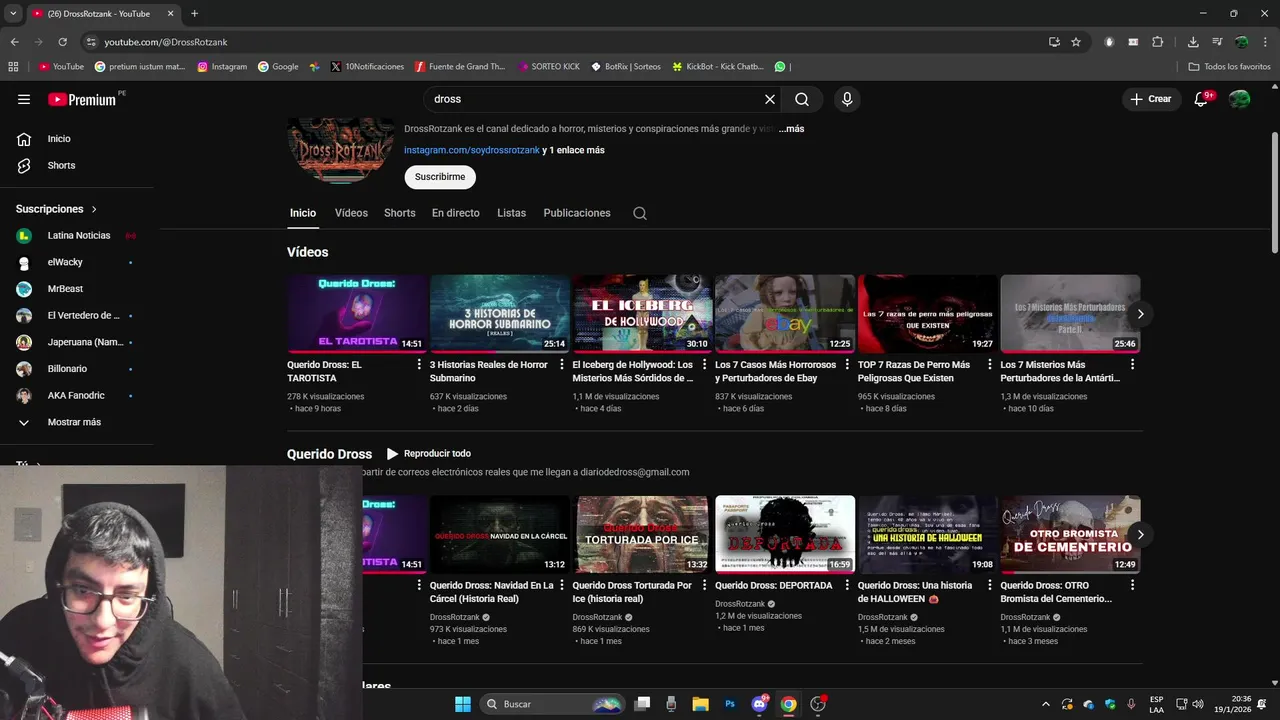The height and width of the screenshot is (720, 1280).
Task: Switch to the Vídeos tab
Action: tap(351, 213)
